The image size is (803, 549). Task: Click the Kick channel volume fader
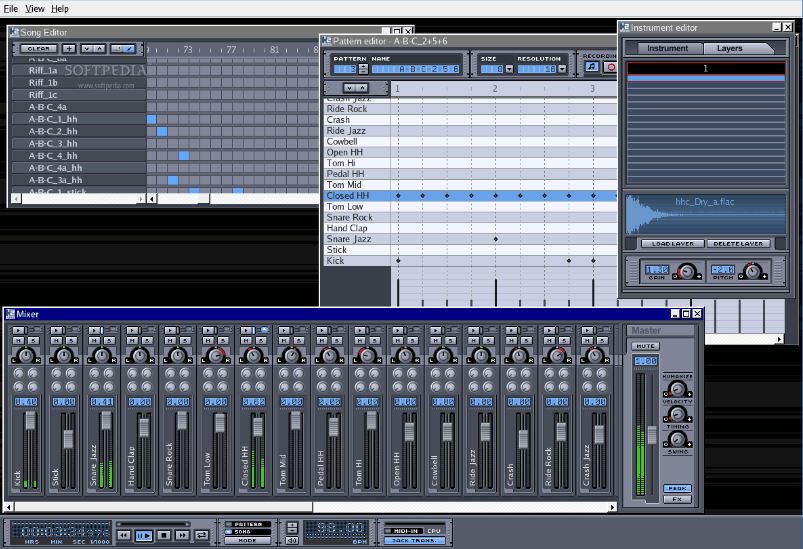(30, 421)
